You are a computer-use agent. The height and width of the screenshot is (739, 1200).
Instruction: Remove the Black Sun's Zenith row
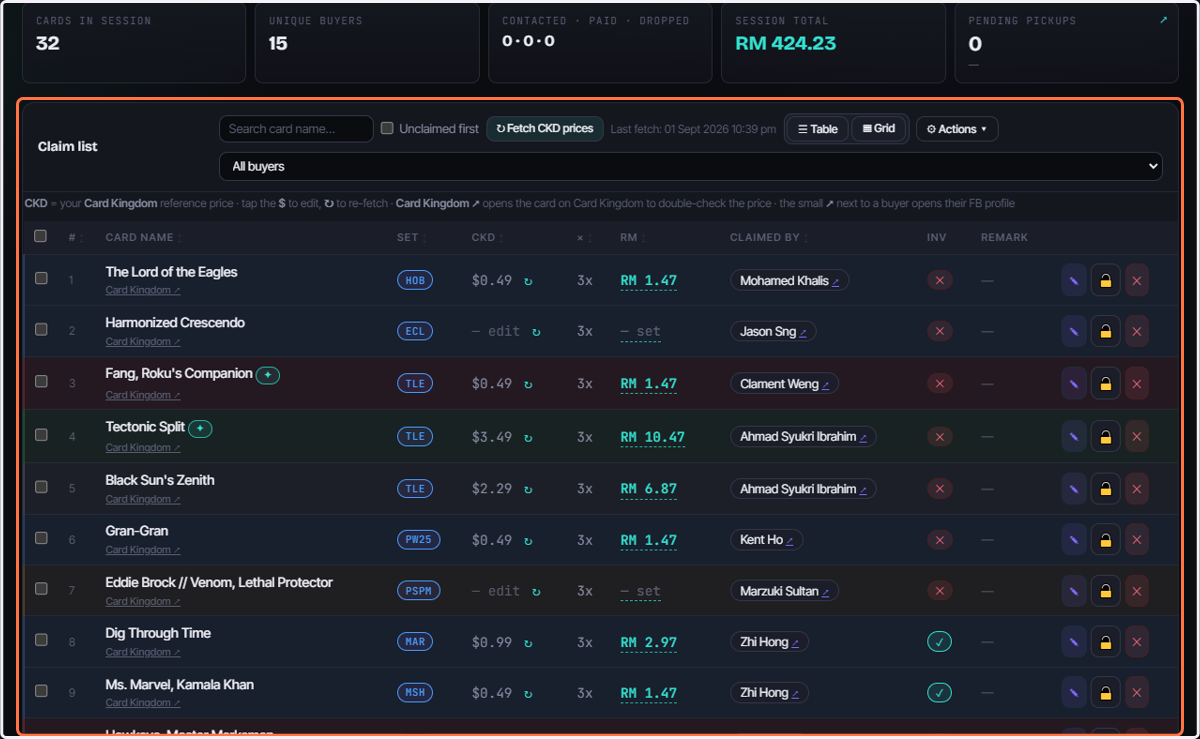point(1136,489)
